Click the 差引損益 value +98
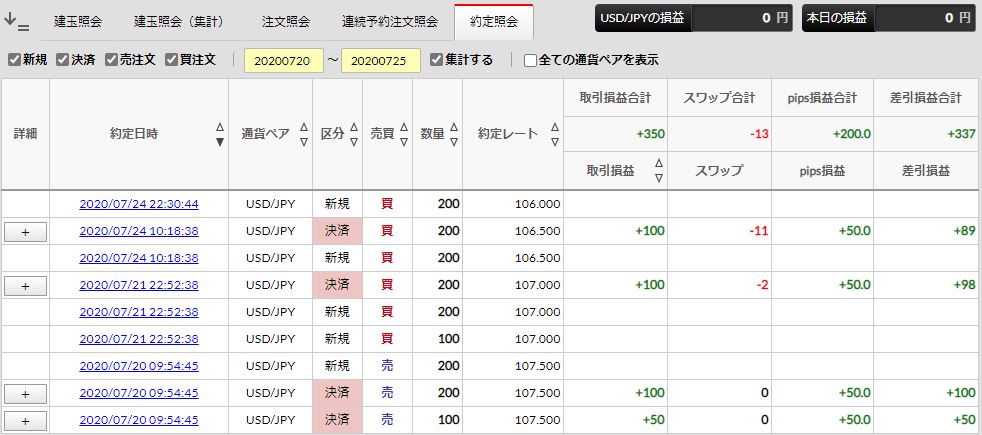This screenshot has height=435, width=982. tap(965, 285)
